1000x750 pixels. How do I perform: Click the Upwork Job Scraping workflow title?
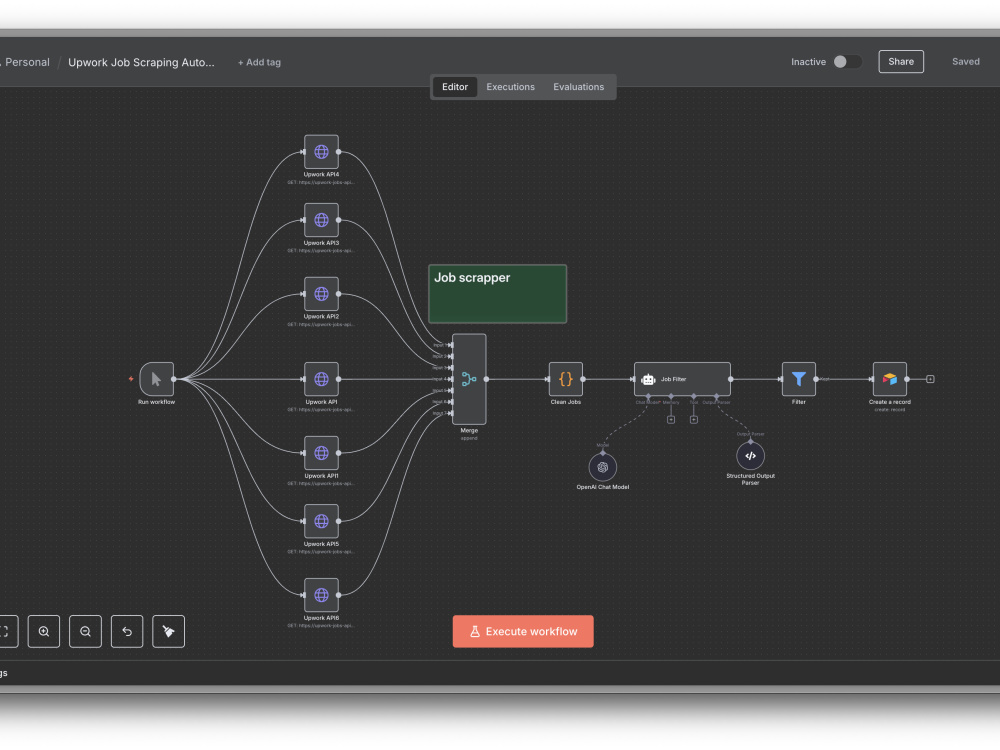[141, 62]
